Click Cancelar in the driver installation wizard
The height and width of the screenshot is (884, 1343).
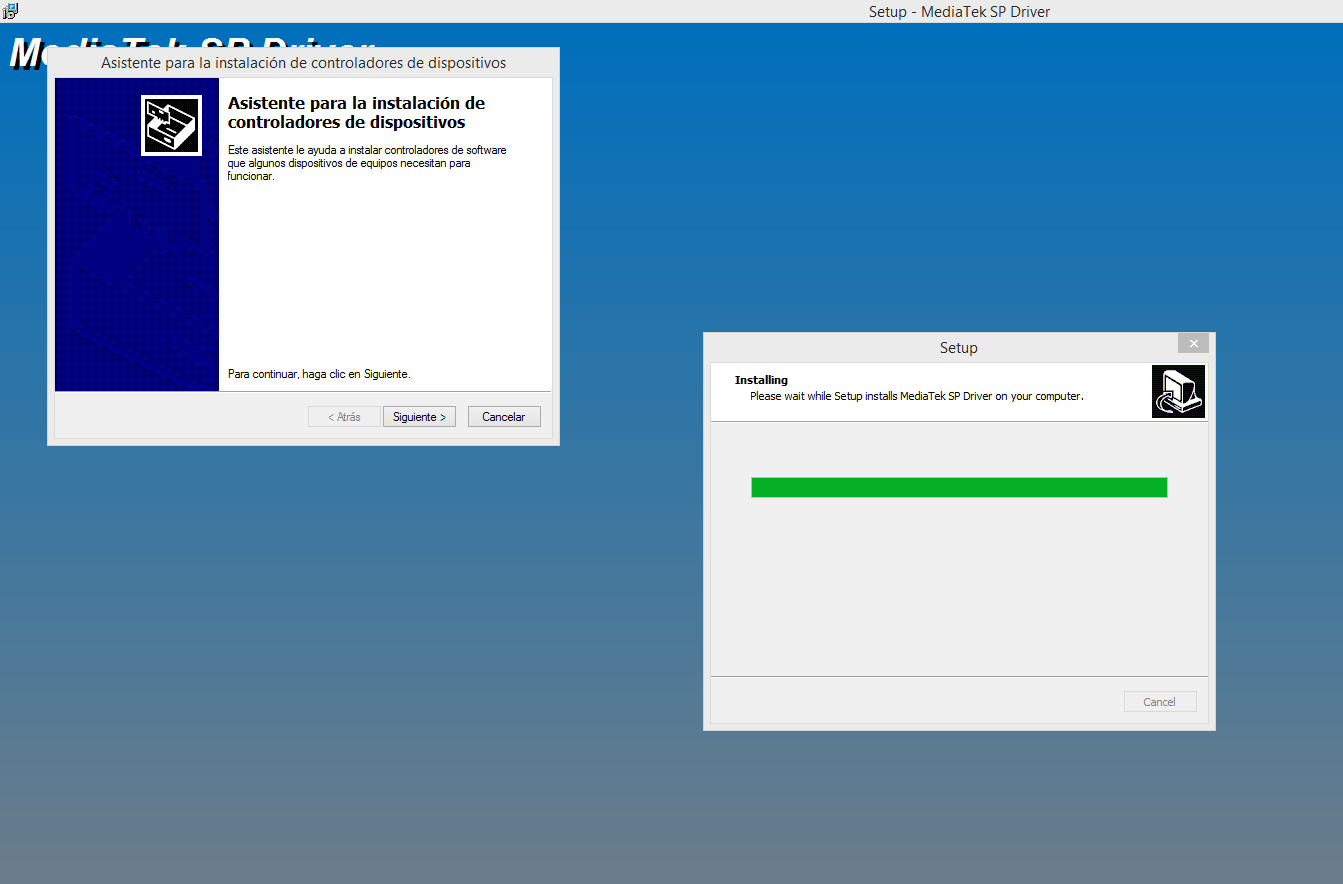(x=504, y=417)
